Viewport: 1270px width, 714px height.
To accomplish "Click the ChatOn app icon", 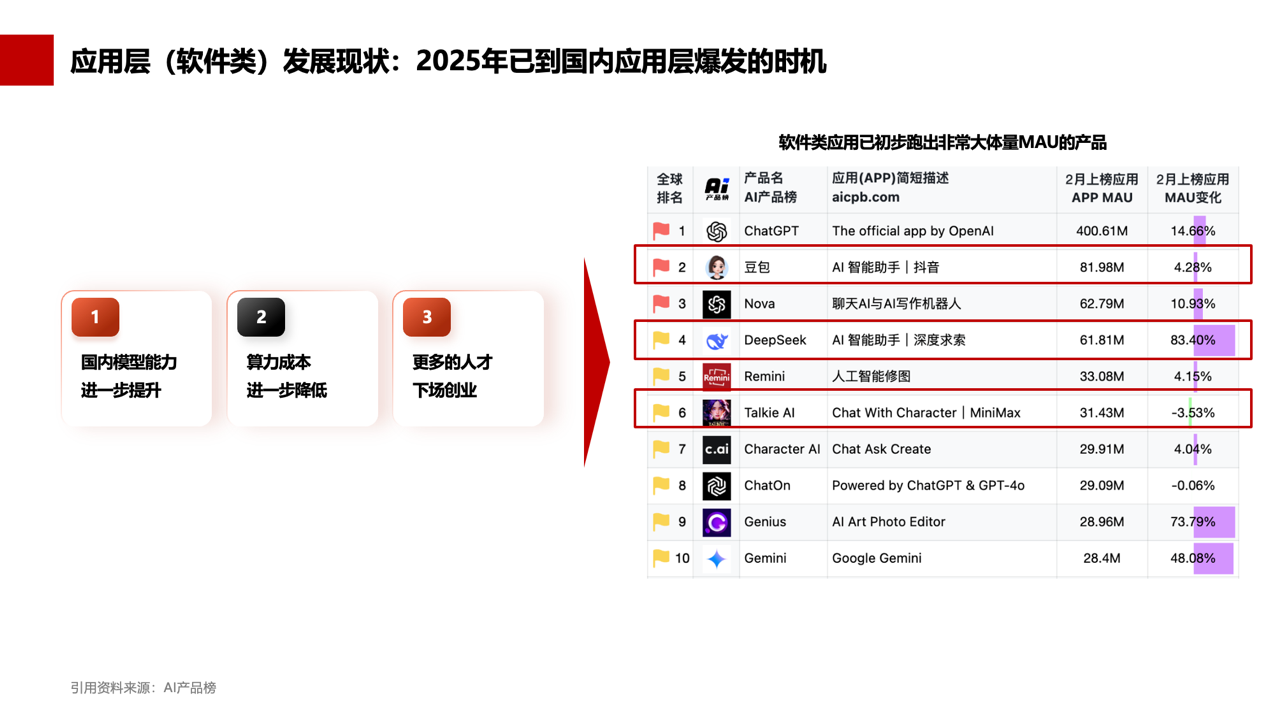I will point(716,486).
